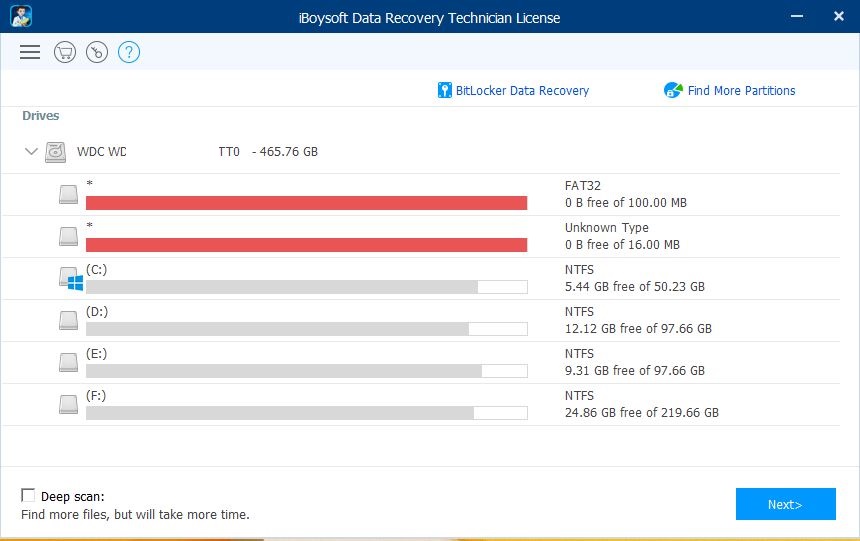The image size is (860, 541).
Task: Open the help question mark icon
Action: coord(129,52)
